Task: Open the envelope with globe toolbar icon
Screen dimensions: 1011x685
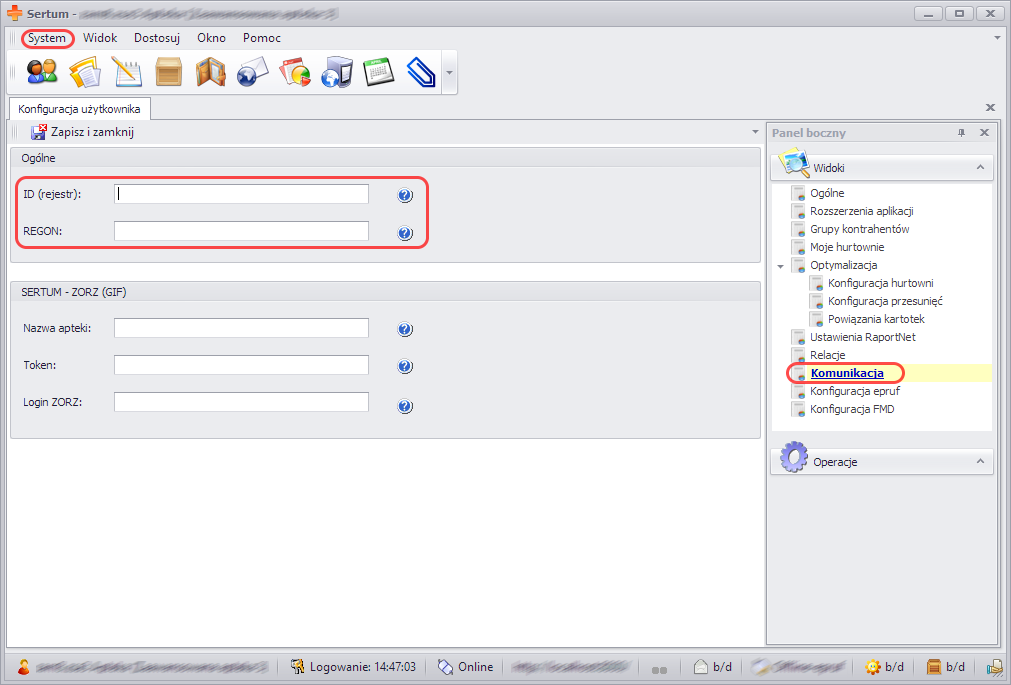Action: click(253, 72)
